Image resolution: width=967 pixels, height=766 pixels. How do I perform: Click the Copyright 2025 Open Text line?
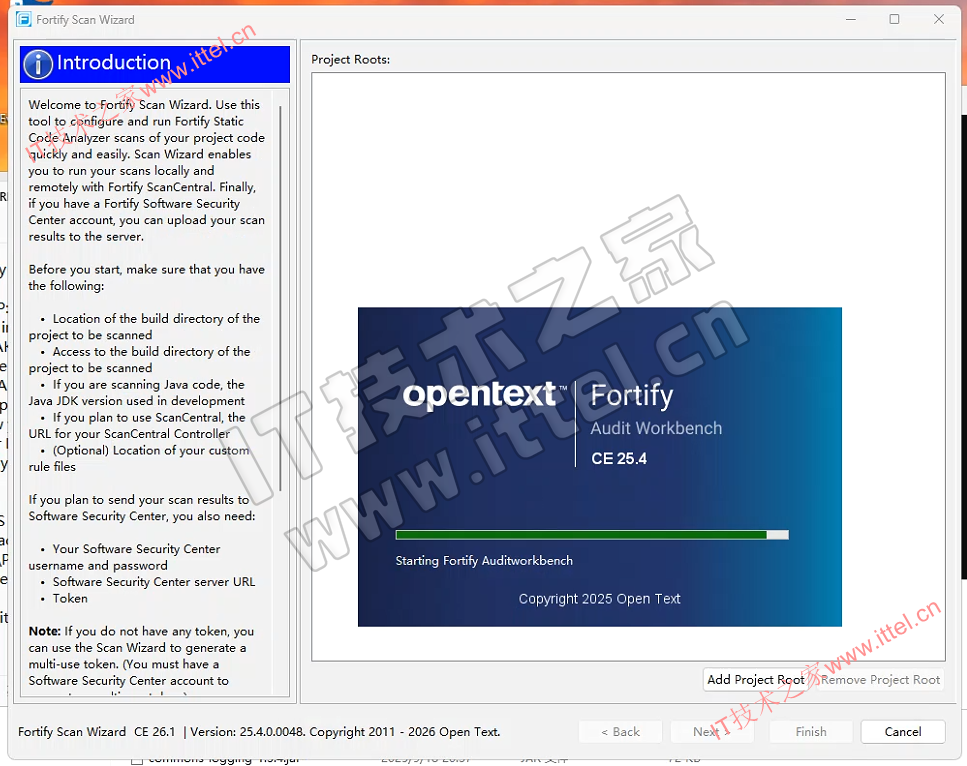pyautogui.click(x=599, y=599)
